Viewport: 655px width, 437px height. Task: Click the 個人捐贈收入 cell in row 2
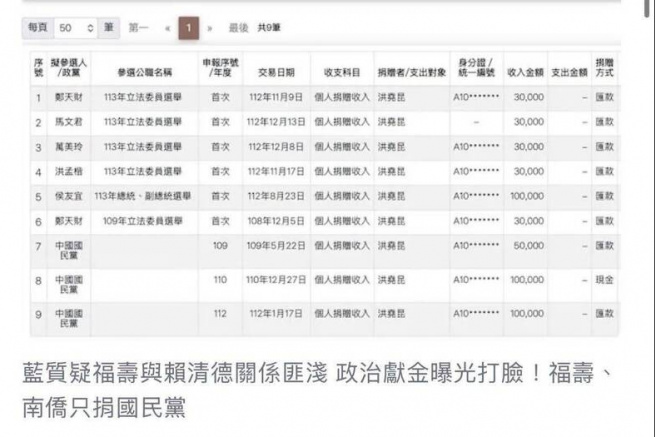[x=342, y=122]
